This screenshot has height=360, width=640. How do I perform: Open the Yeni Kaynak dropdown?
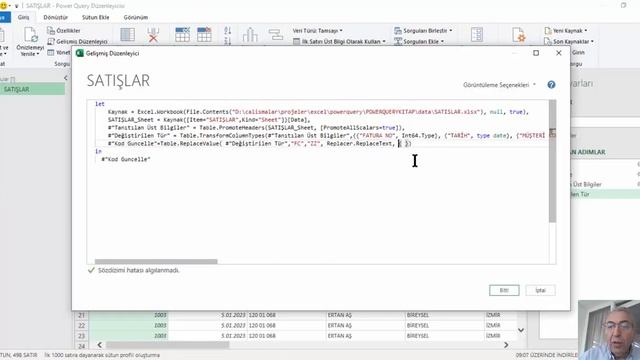pyautogui.click(x=566, y=31)
